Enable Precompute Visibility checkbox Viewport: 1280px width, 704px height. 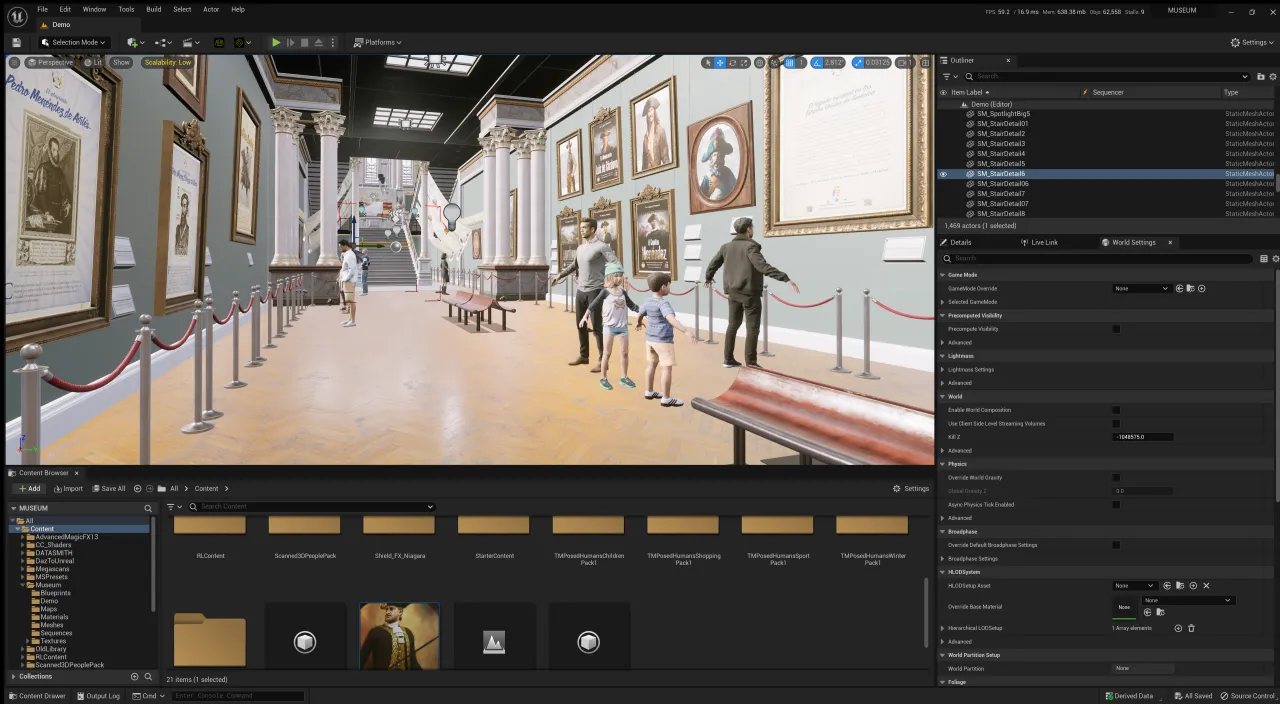(x=1116, y=329)
